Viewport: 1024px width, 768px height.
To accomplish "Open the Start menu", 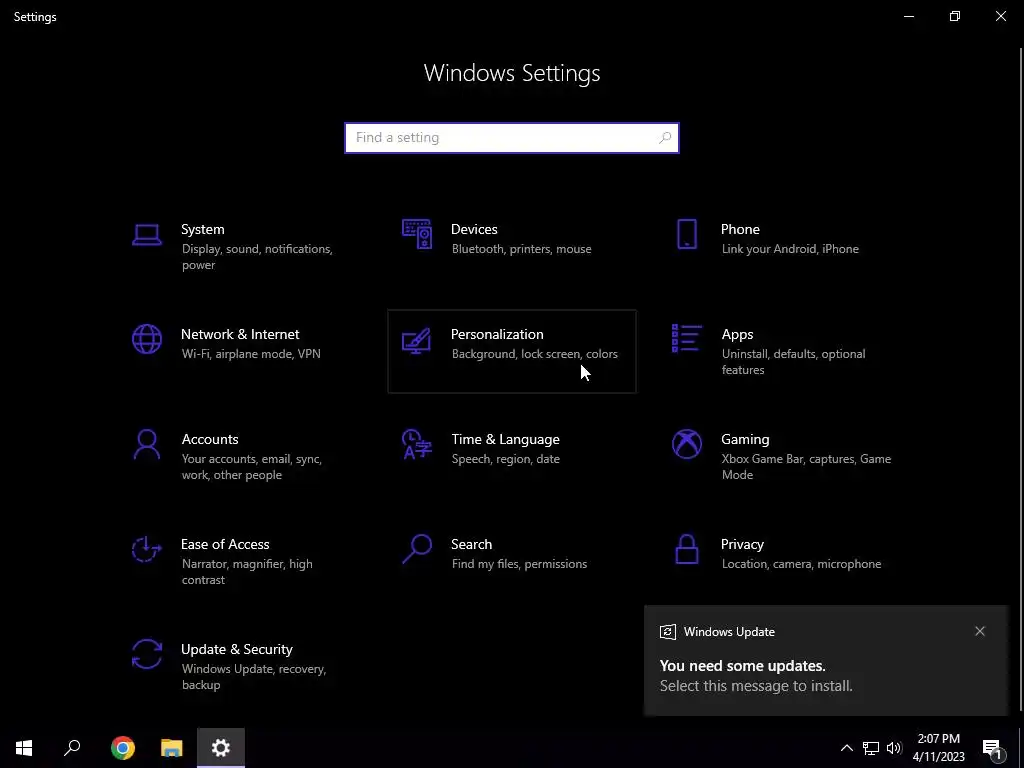I will pyautogui.click(x=24, y=748).
